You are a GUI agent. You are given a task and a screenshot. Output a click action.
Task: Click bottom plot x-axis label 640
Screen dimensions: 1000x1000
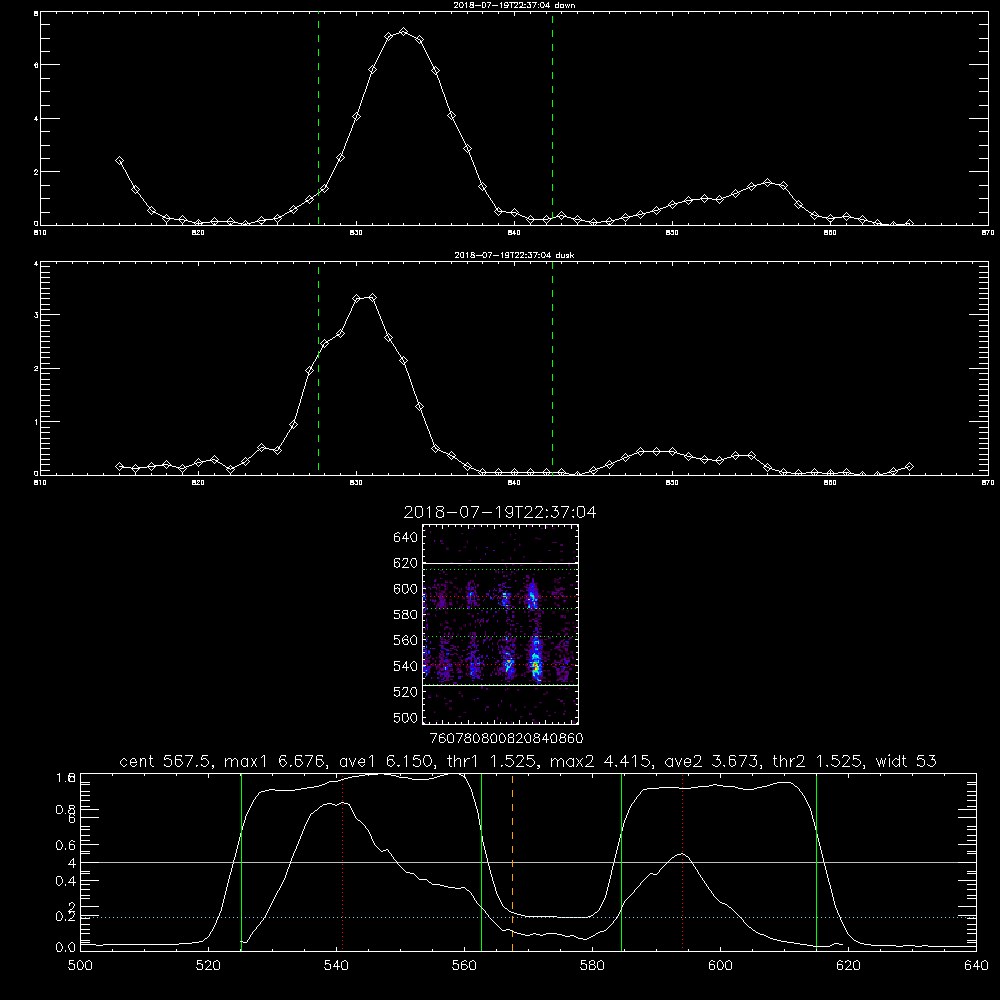[976, 966]
